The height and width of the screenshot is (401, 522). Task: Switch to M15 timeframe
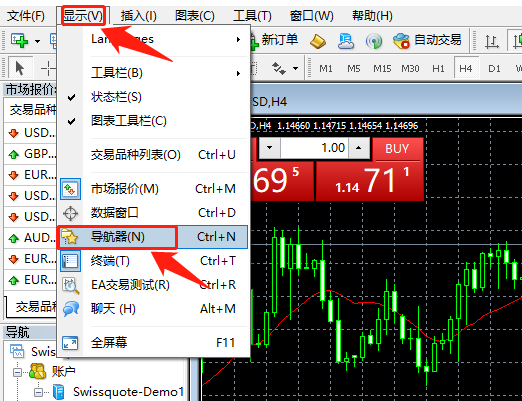click(x=382, y=69)
